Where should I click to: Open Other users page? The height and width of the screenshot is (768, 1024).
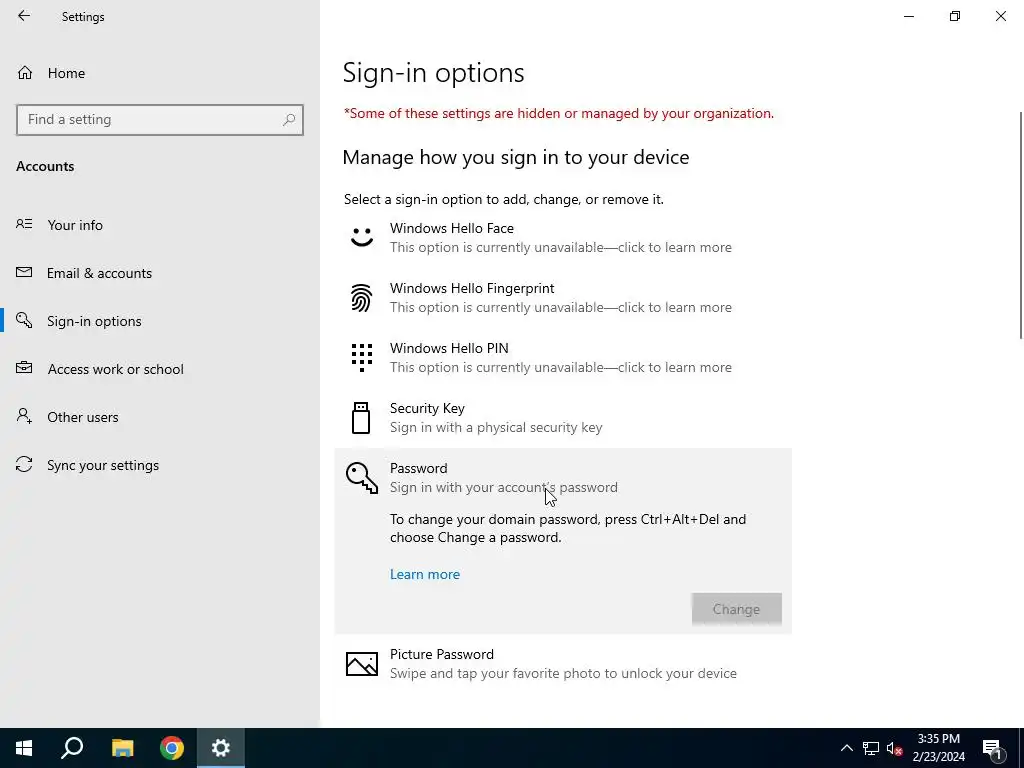click(x=159, y=417)
